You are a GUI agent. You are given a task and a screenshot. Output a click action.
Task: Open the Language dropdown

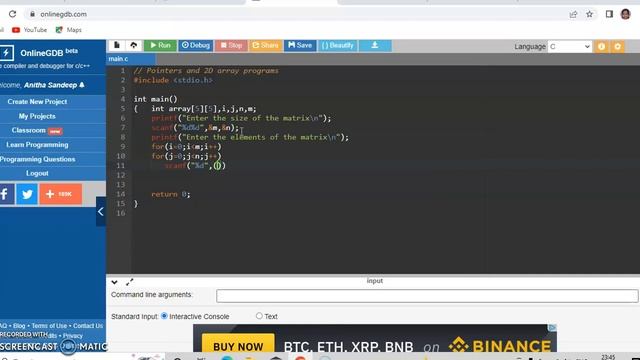(570, 47)
